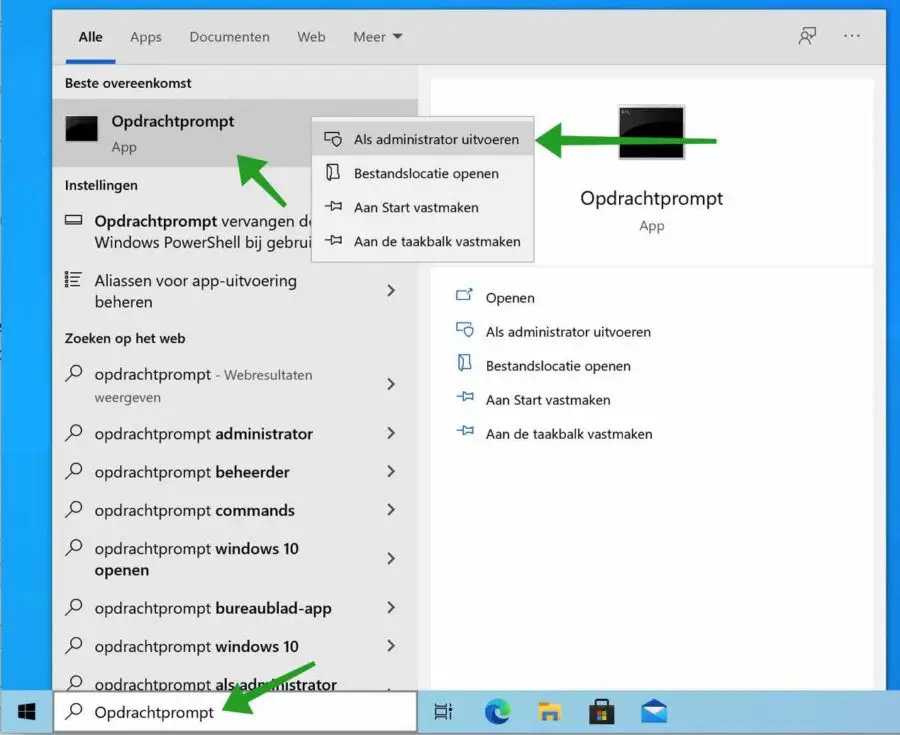Expand arrow for 'opdrachtprompt windows 10 openen'
The width and height of the screenshot is (900, 735).
391,558
